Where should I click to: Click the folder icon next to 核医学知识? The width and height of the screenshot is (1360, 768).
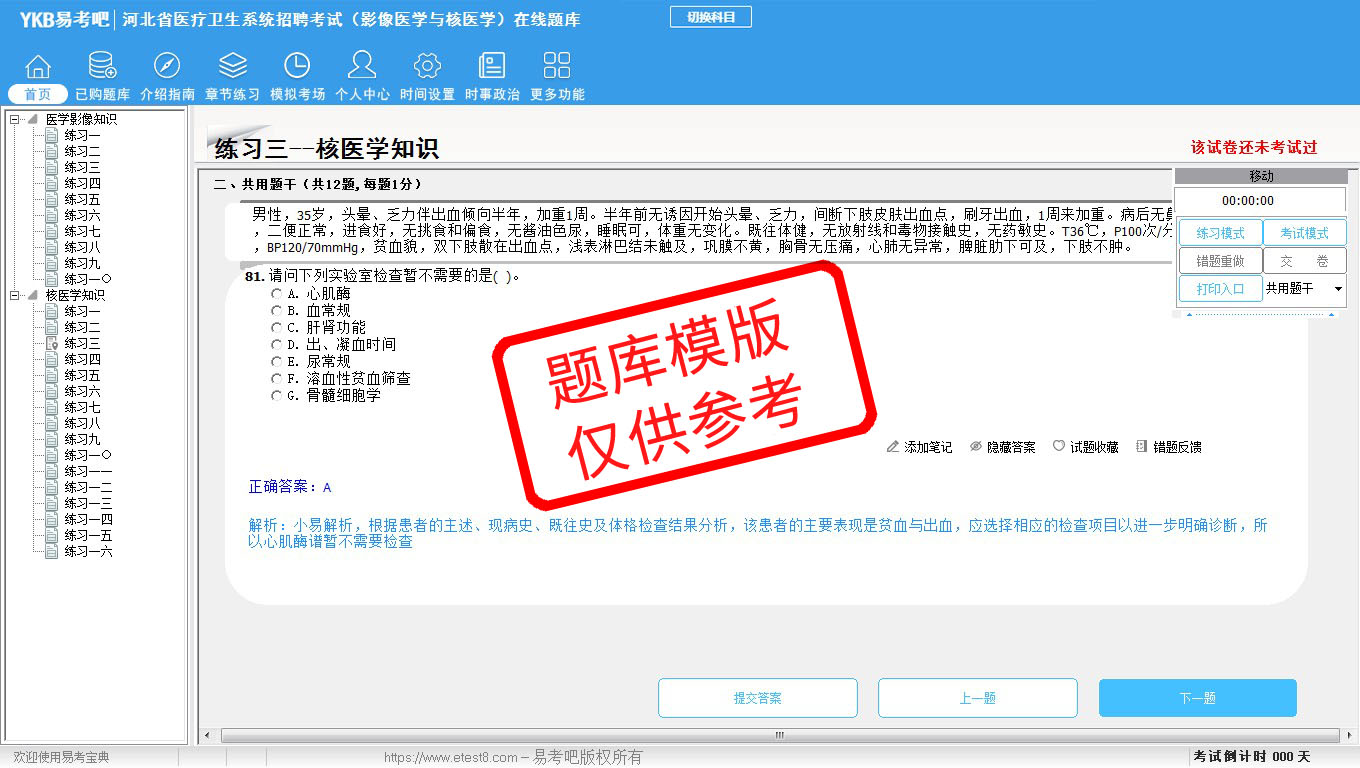click(33, 295)
